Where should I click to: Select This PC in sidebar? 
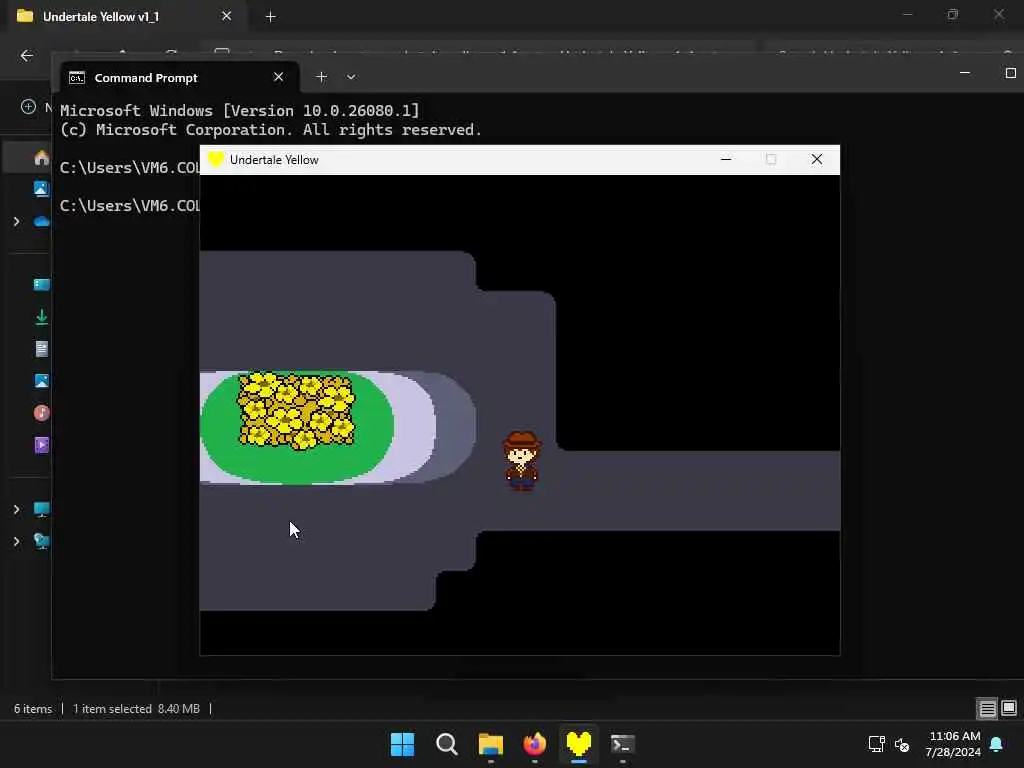(x=41, y=509)
